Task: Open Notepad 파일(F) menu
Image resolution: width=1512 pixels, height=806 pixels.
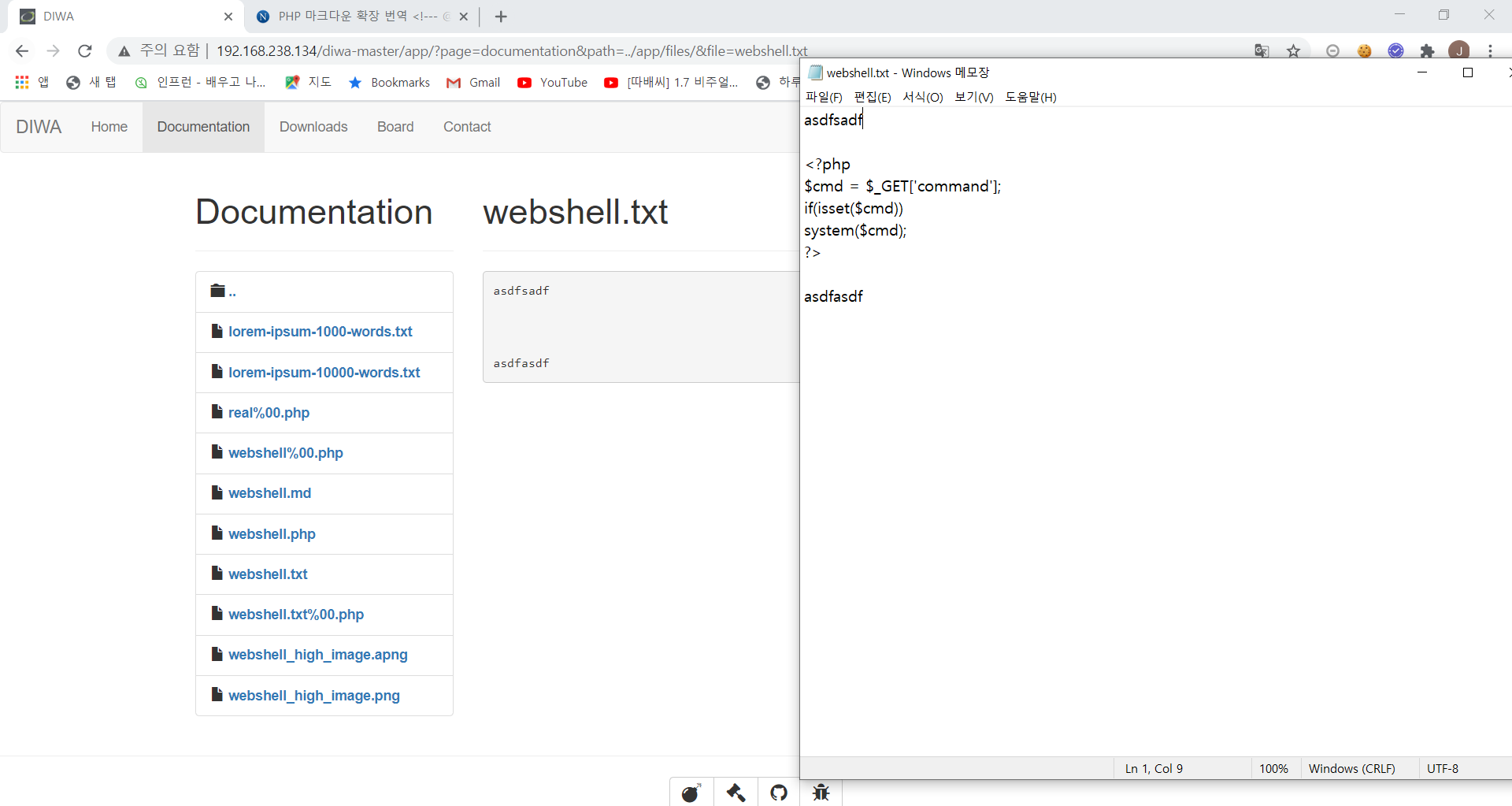Action: tap(824, 97)
